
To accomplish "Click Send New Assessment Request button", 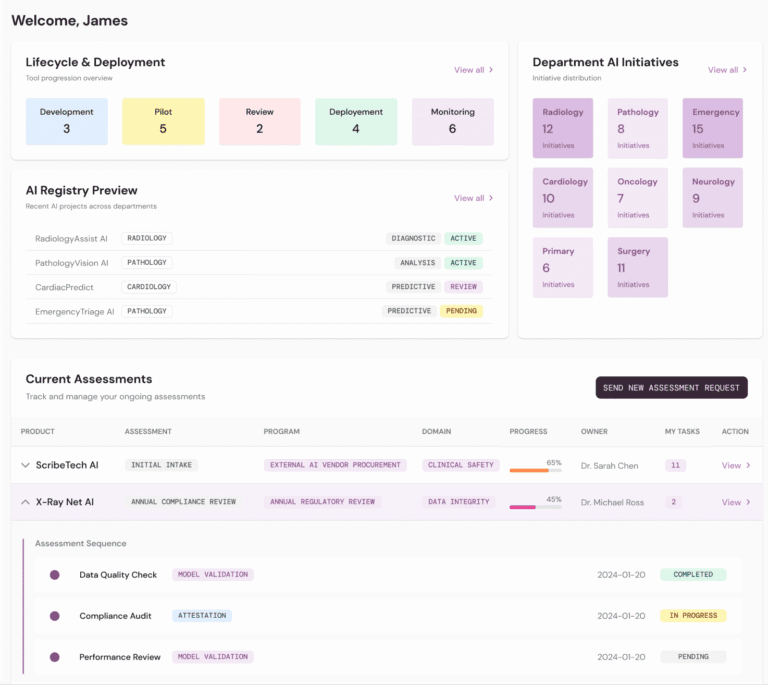I will 671,388.
